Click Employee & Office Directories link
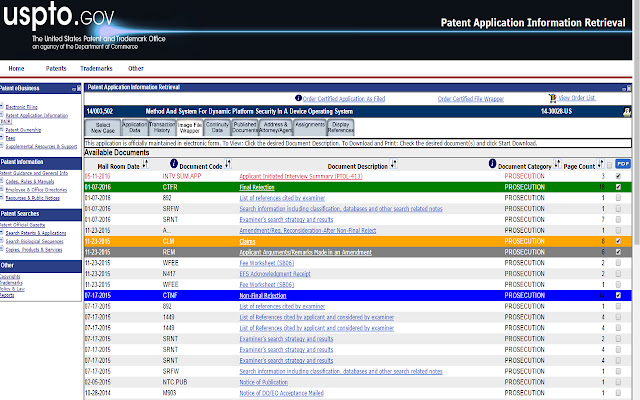The width and height of the screenshot is (640, 400). click(36, 190)
